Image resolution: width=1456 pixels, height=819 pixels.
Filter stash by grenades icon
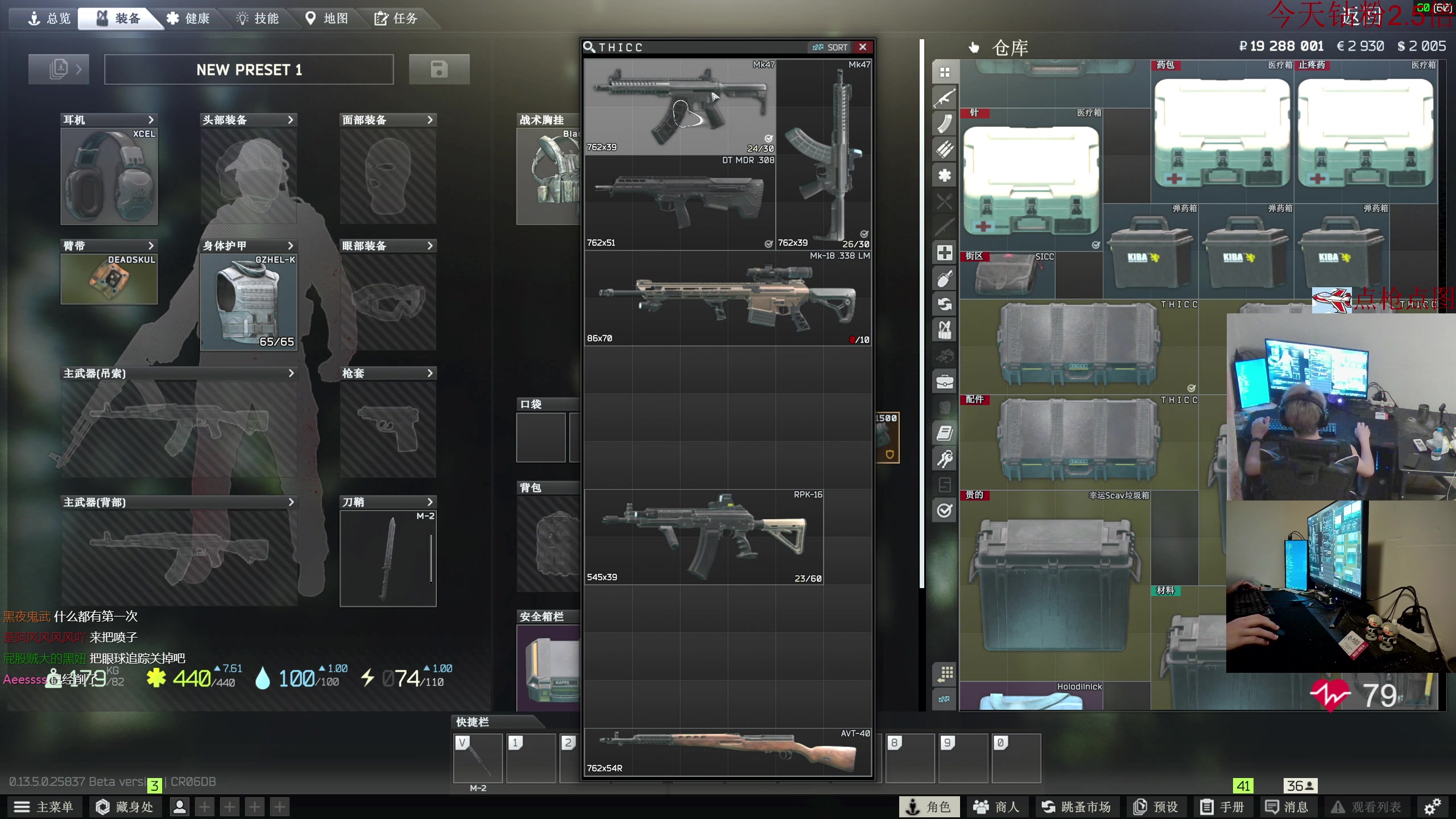tap(945, 279)
